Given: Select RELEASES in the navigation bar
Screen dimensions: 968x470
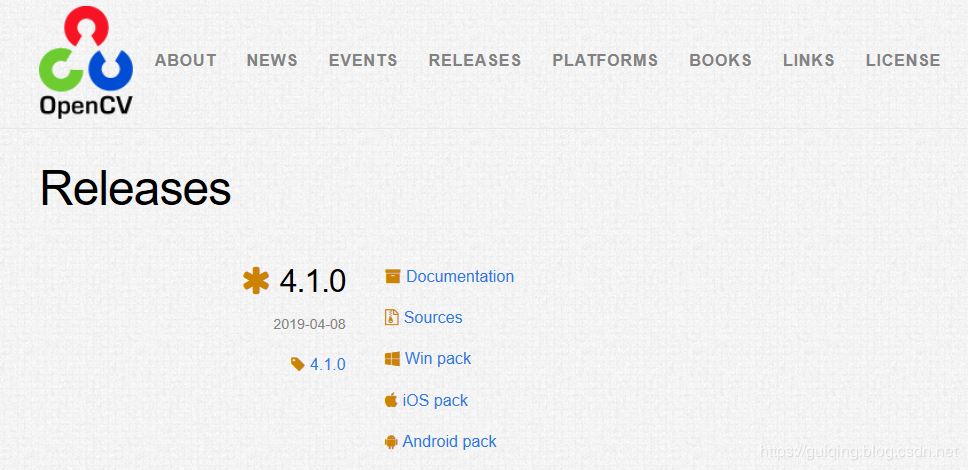Looking at the screenshot, I should click(475, 60).
